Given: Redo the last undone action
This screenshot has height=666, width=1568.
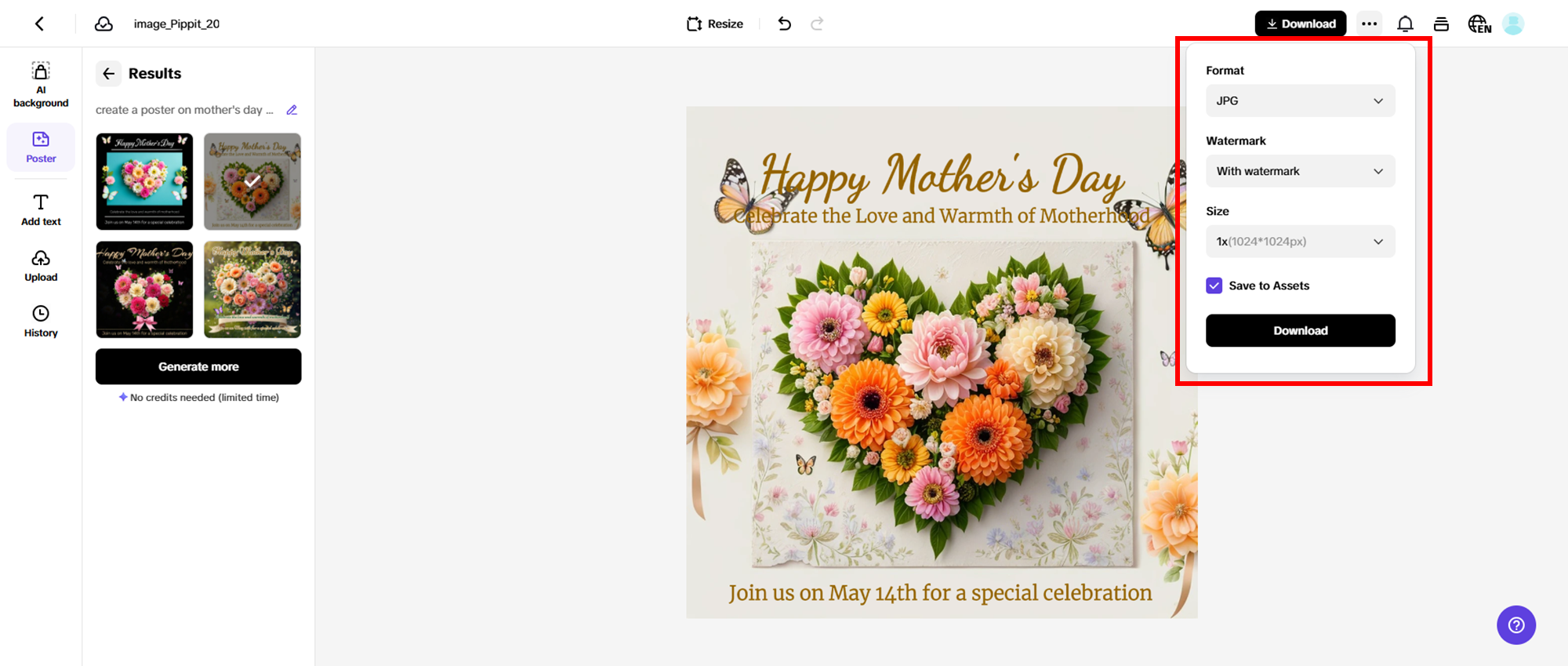Looking at the screenshot, I should (x=817, y=24).
